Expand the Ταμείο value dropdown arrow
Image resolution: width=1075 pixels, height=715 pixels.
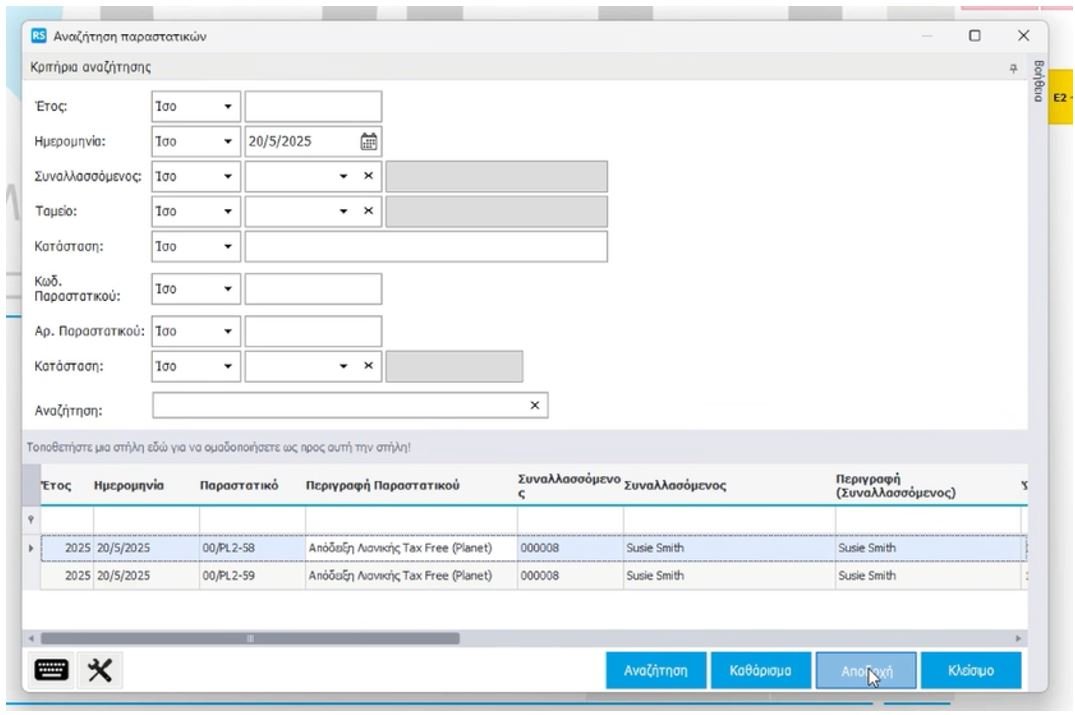343,210
